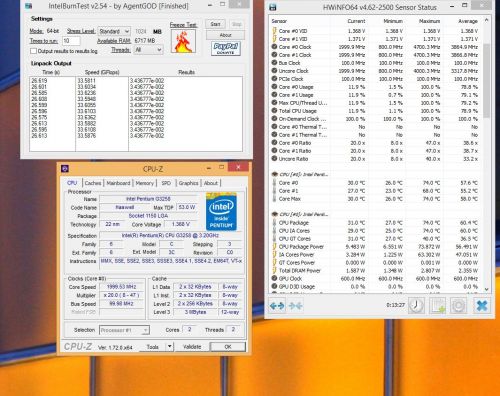Click the logging sheet icon in HWiNFO toolbar
The image size is (500, 396).
(x=438, y=305)
